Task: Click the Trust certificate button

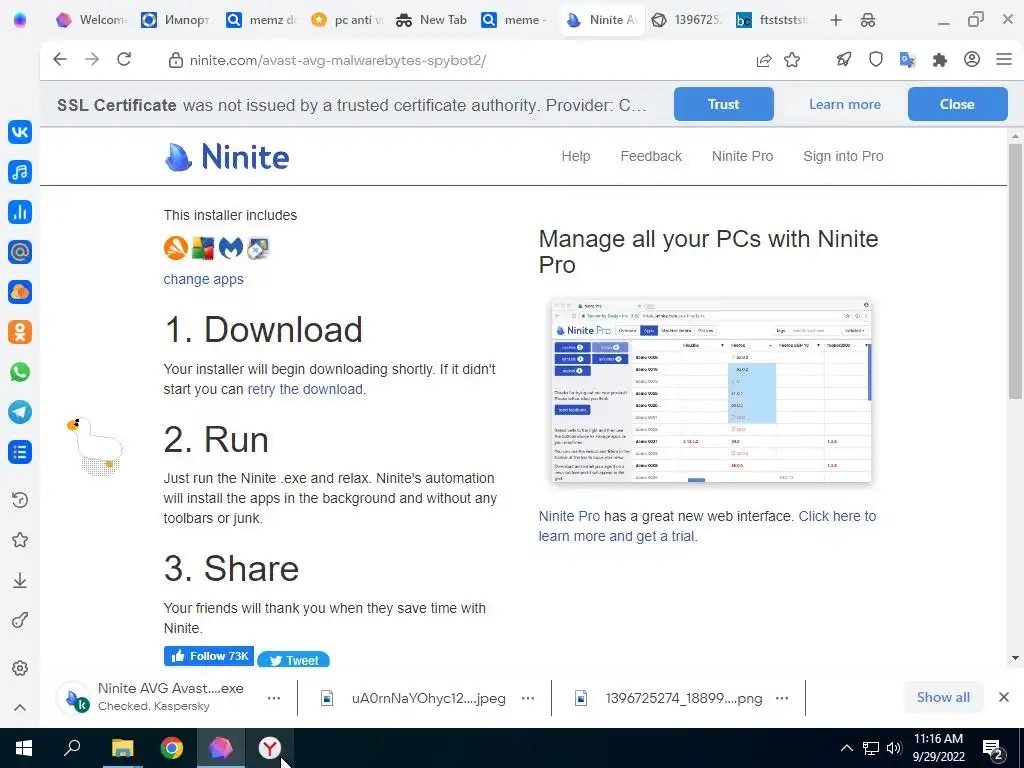Action: [724, 104]
